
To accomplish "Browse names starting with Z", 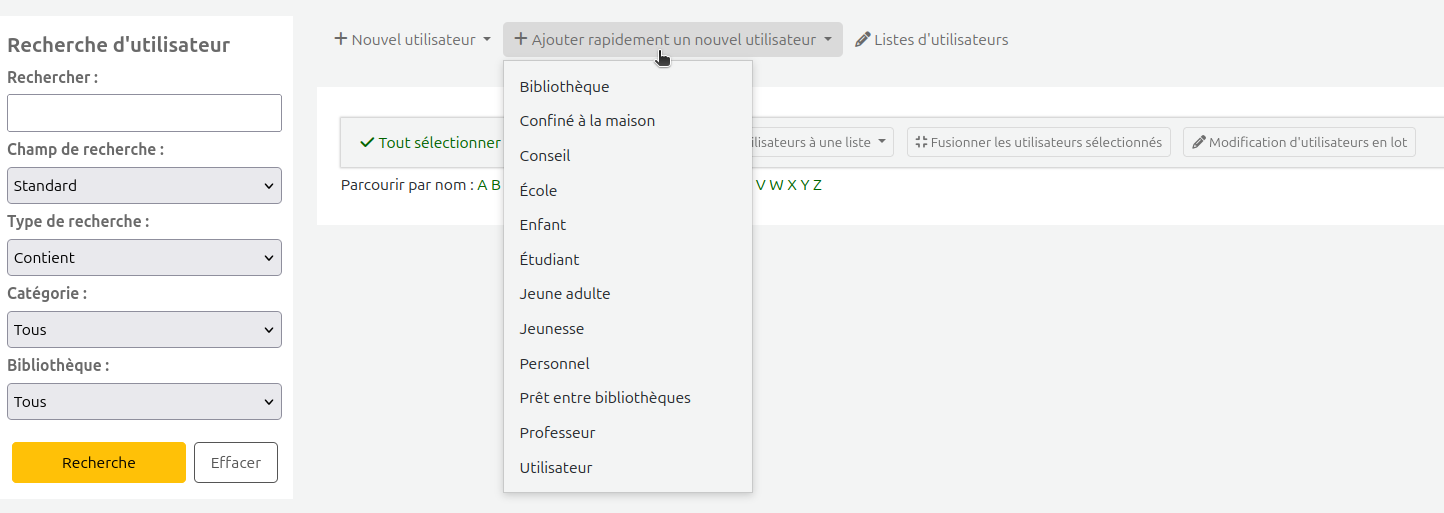I will pyautogui.click(x=817, y=185).
